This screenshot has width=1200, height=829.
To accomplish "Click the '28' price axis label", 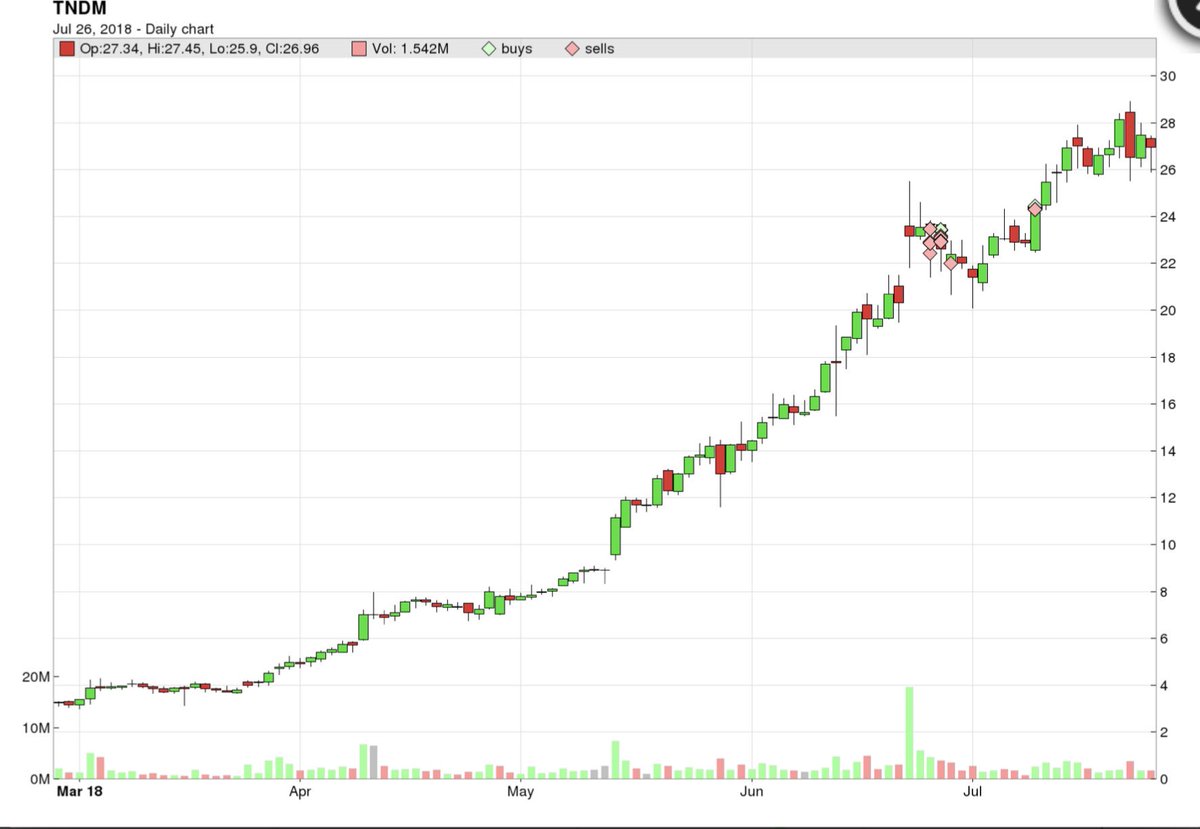I will tap(1167, 123).
